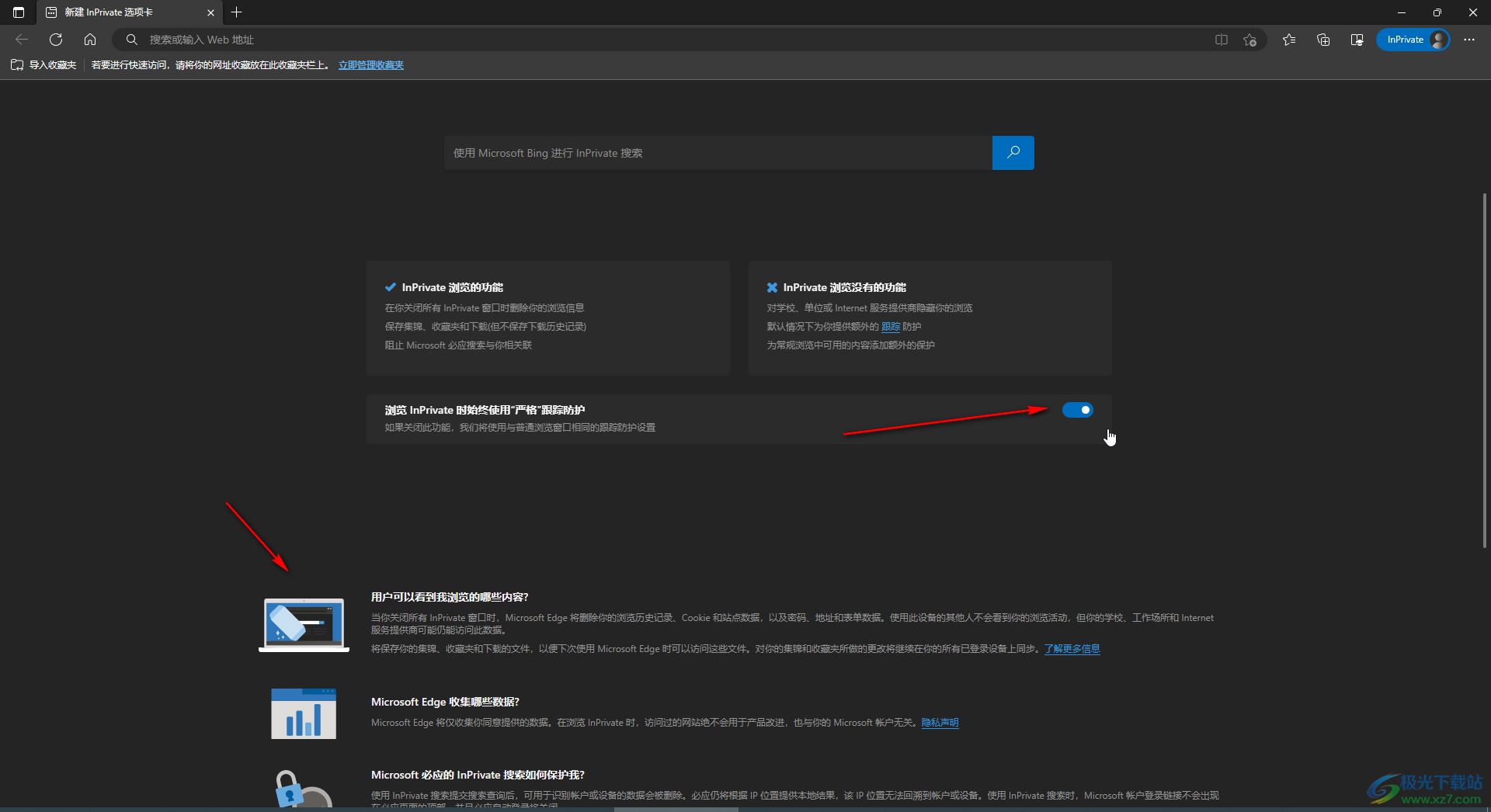Image resolution: width=1491 pixels, height=812 pixels.
Task: Click the padlock illustration
Action: pyautogui.click(x=302, y=789)
